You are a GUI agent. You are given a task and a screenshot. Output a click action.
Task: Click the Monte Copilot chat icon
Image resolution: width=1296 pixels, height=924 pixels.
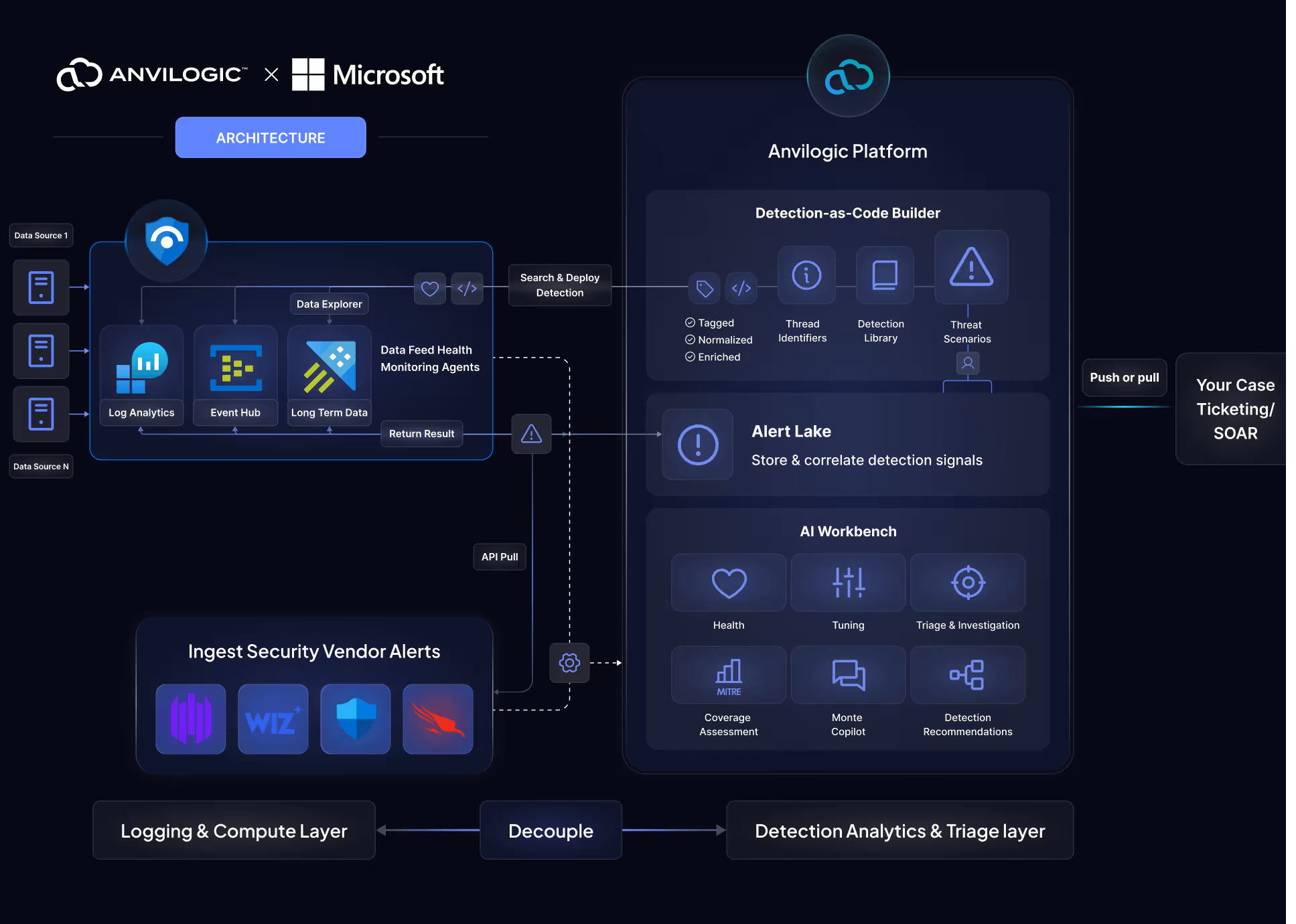[x=848, y=675]
